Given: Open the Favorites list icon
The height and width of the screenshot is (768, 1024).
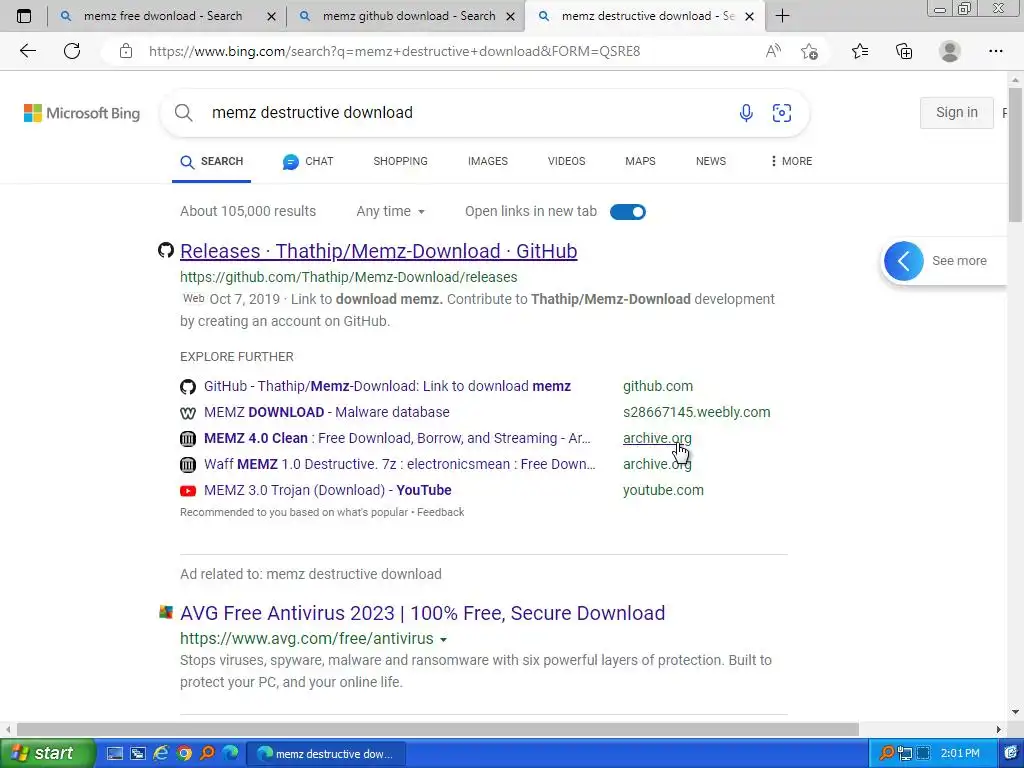Looking at the screenshot, I should 860,51.
